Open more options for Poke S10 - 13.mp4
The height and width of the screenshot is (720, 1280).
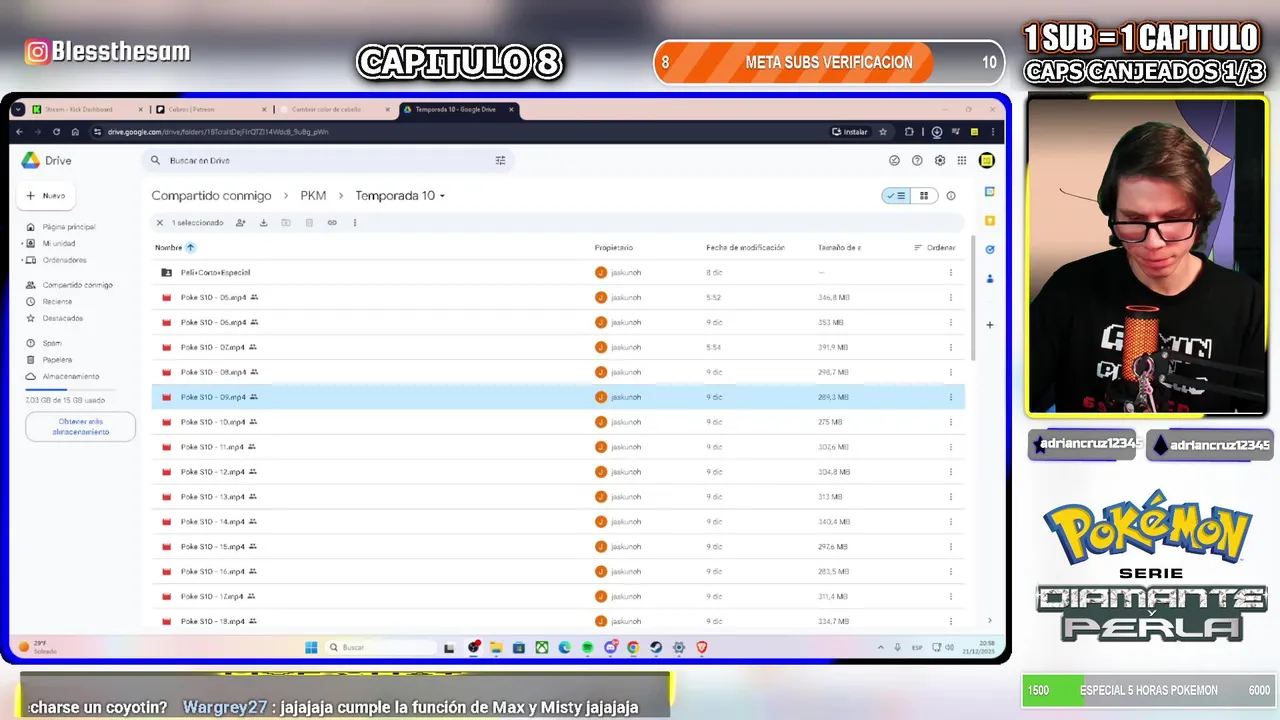pyautogui.click(x=950, y=497)
